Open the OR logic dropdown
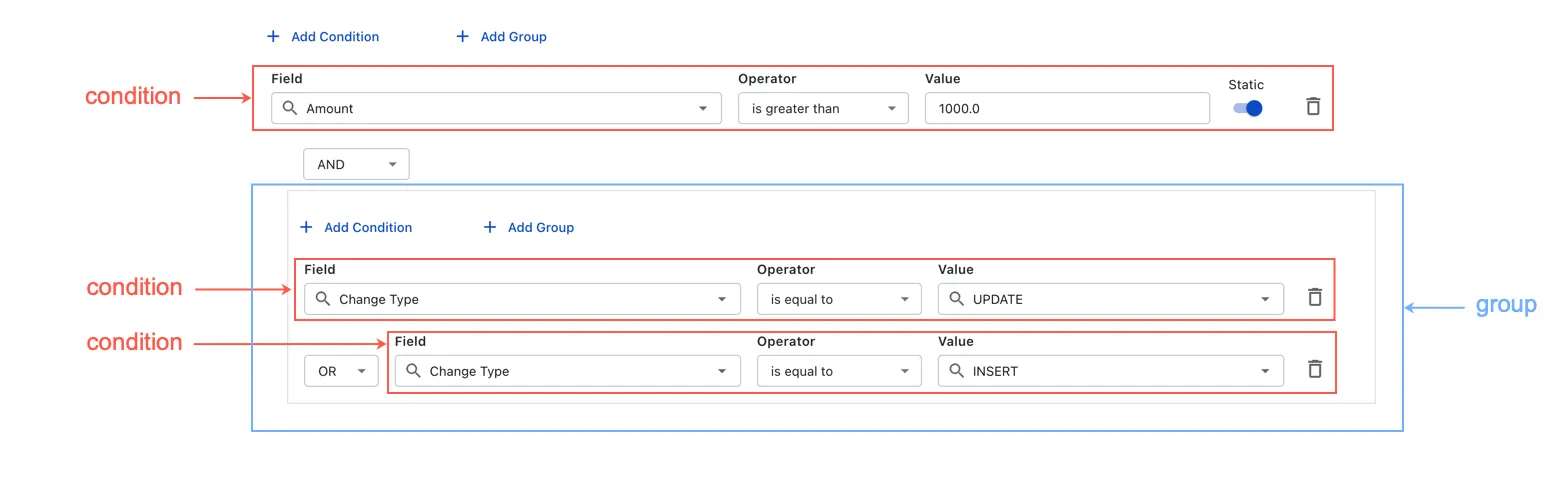This screenshot has width=1564, height=478. click(341, 371)
